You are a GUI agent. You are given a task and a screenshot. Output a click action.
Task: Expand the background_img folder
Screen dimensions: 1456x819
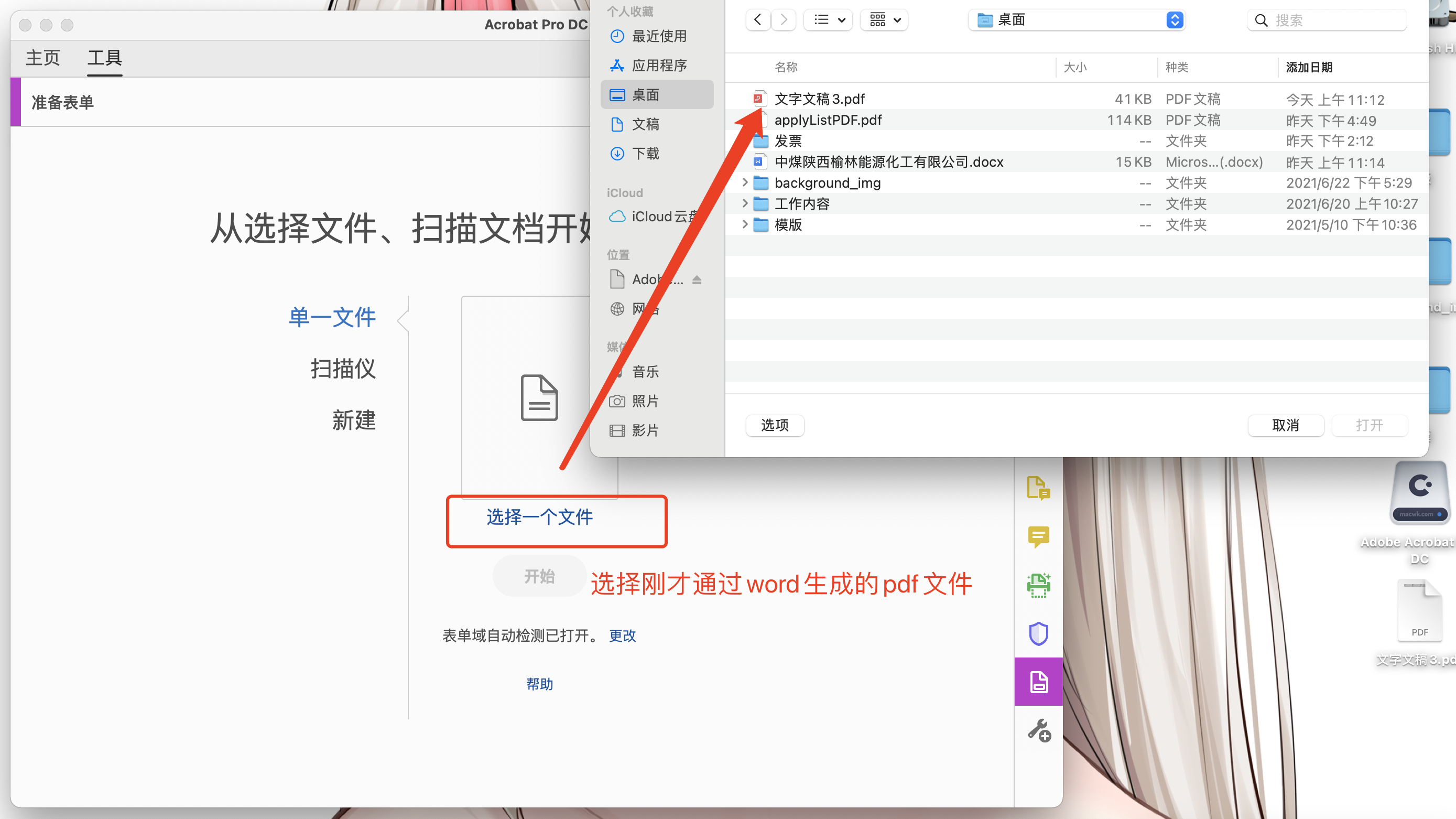click(x=745, y=182)
